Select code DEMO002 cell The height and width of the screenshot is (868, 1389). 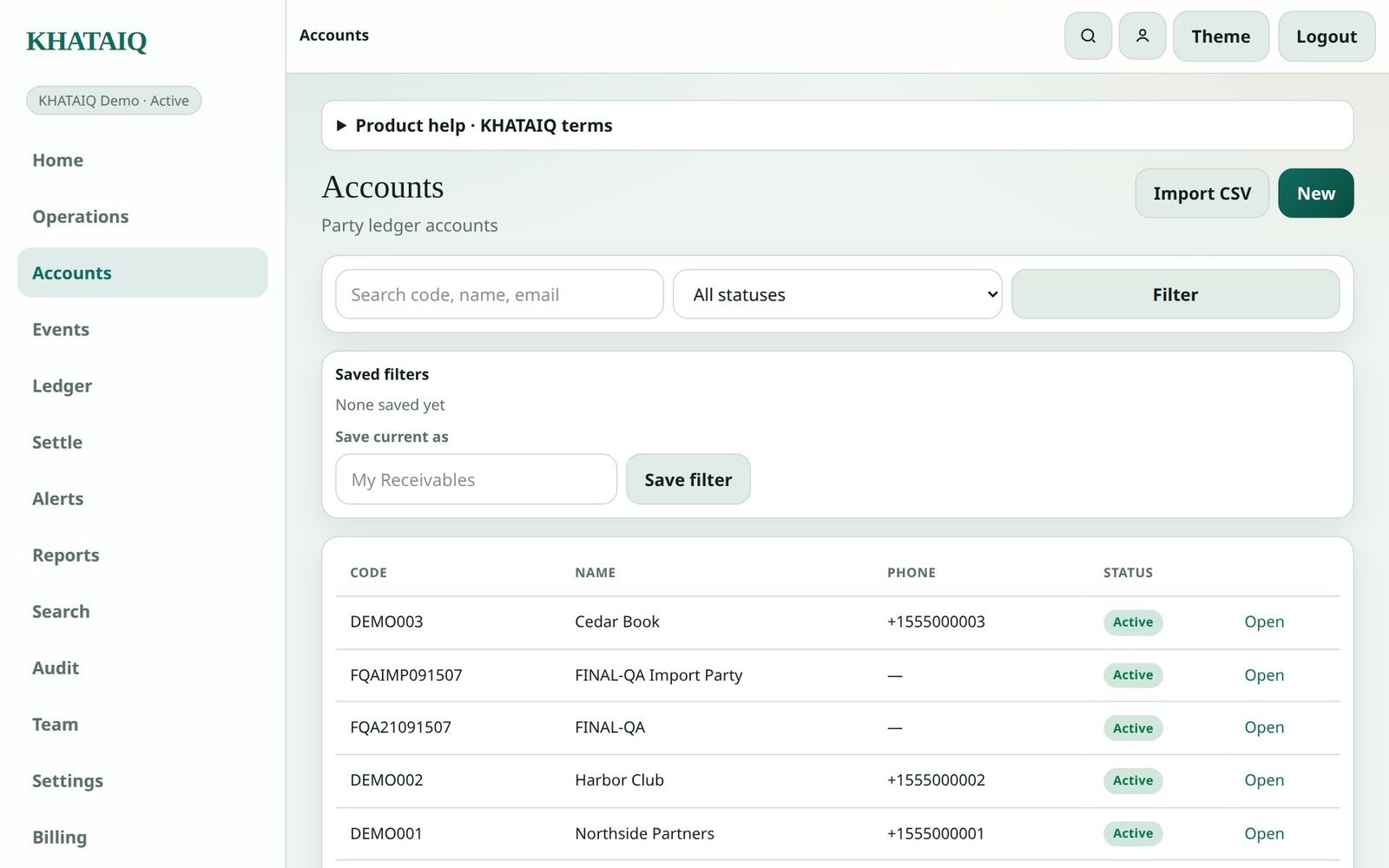(386, 780)
